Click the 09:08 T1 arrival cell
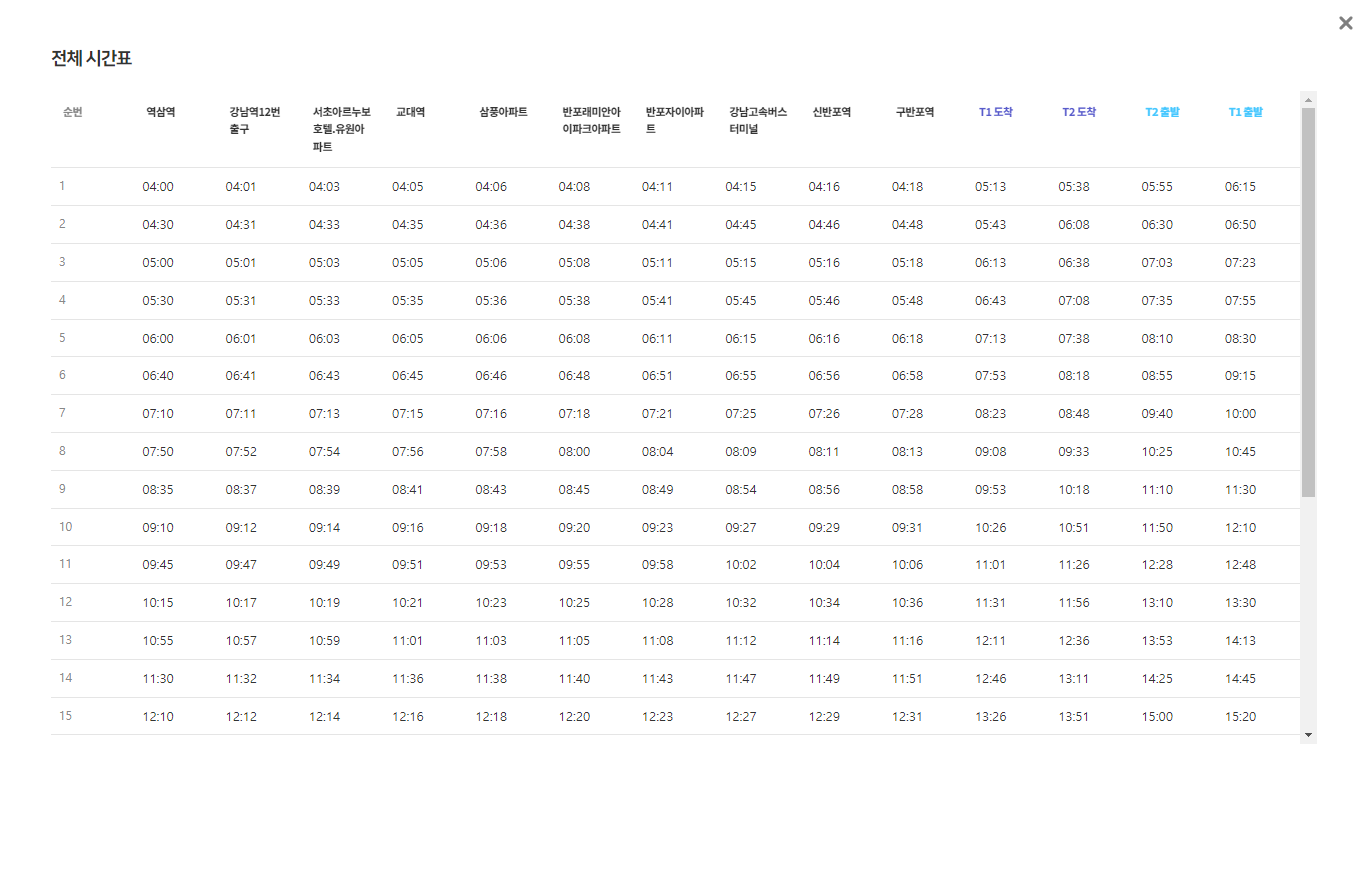This screenshot has width=1372, height=881. (991, 452)
